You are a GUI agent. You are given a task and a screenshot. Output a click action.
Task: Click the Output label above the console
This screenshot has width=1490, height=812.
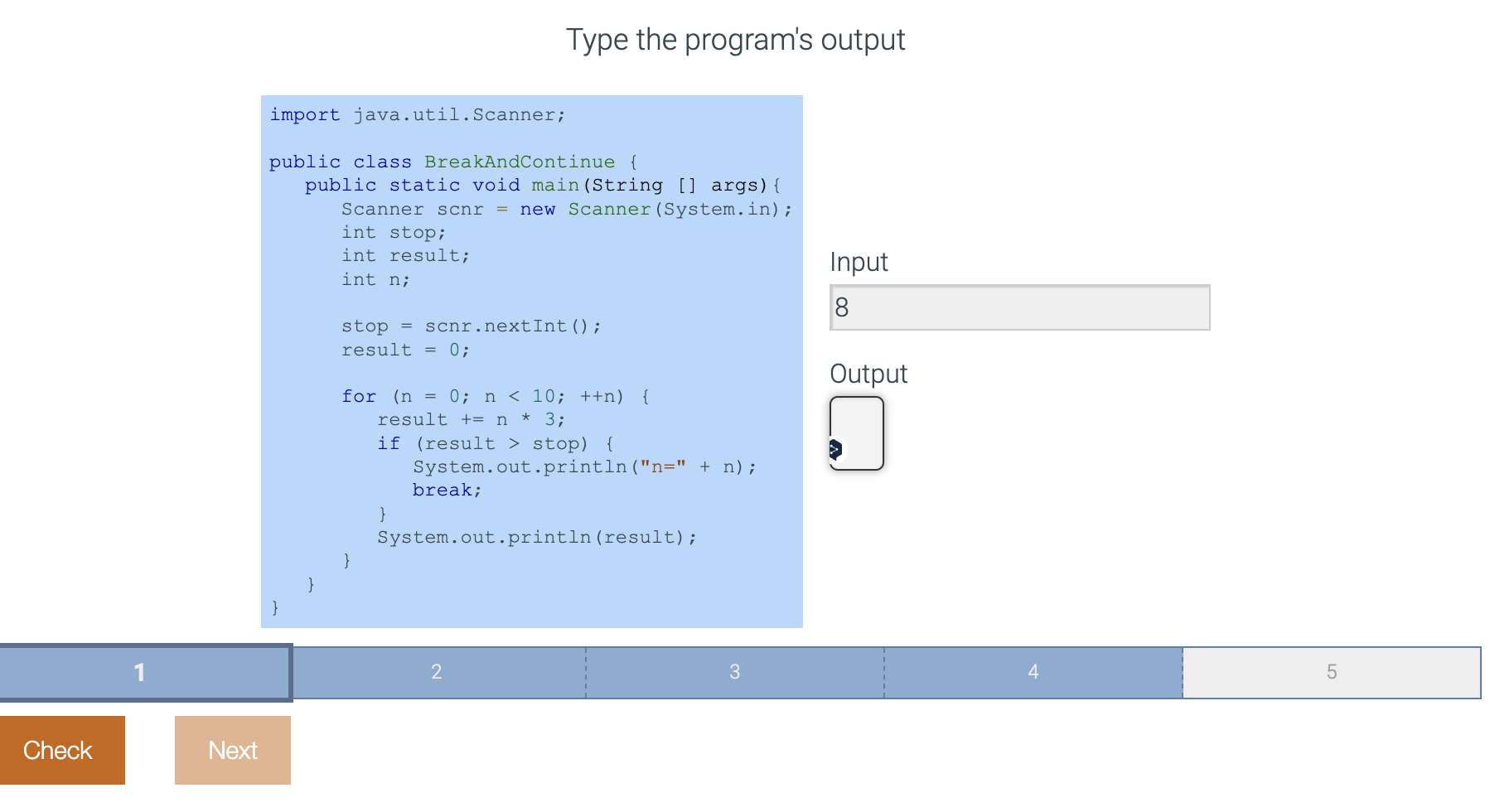pyautogui.click(x=868, y=374)
